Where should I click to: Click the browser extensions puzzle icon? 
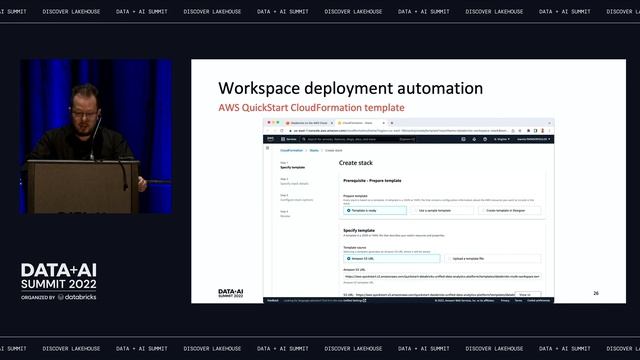tap(528, 131)
